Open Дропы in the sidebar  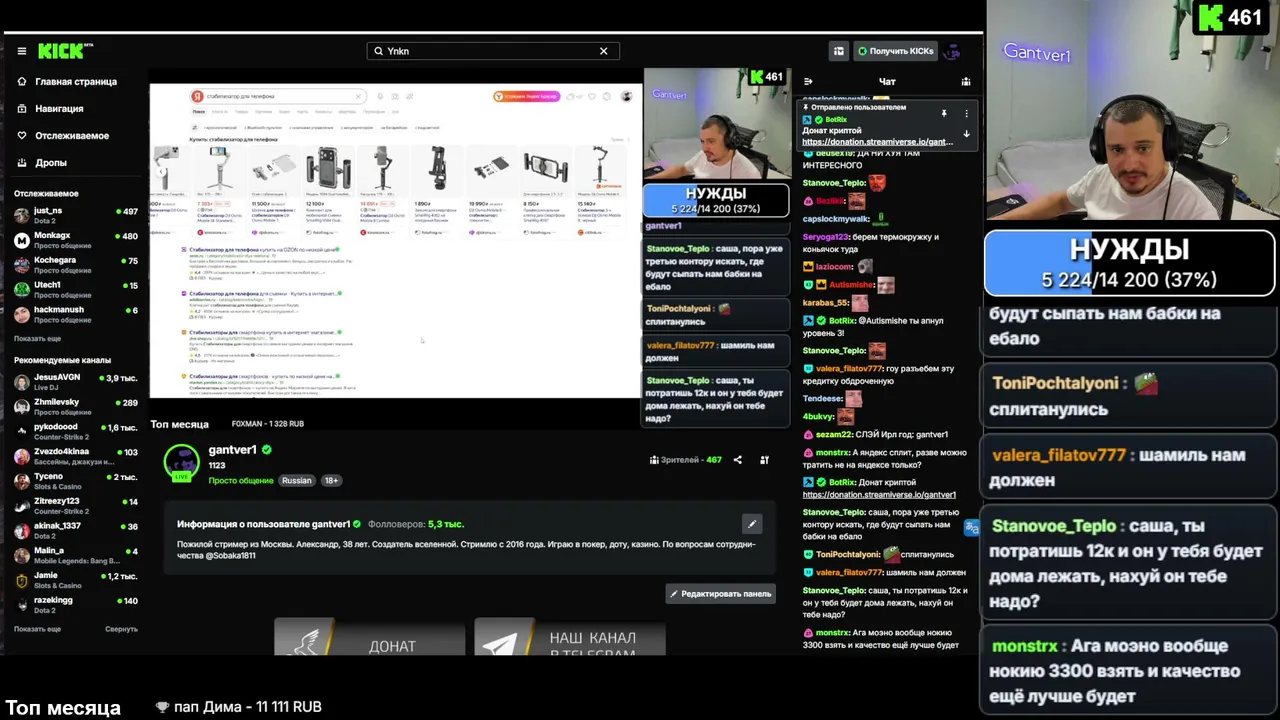click(x=42, y=163)
